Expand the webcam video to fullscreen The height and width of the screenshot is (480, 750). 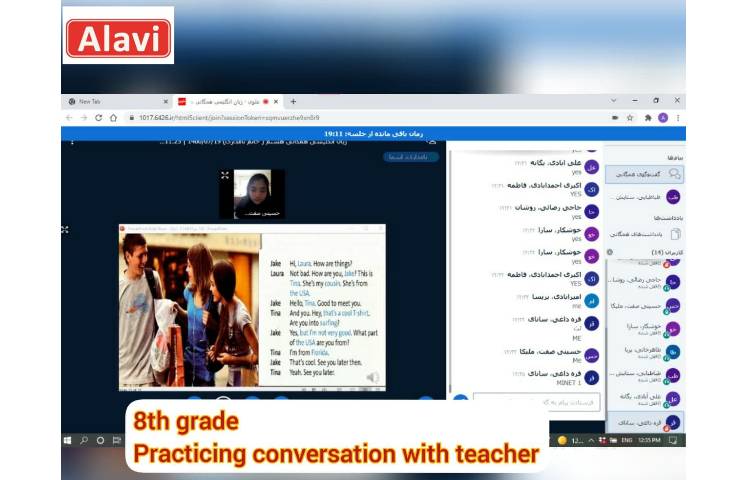[226, 175]
